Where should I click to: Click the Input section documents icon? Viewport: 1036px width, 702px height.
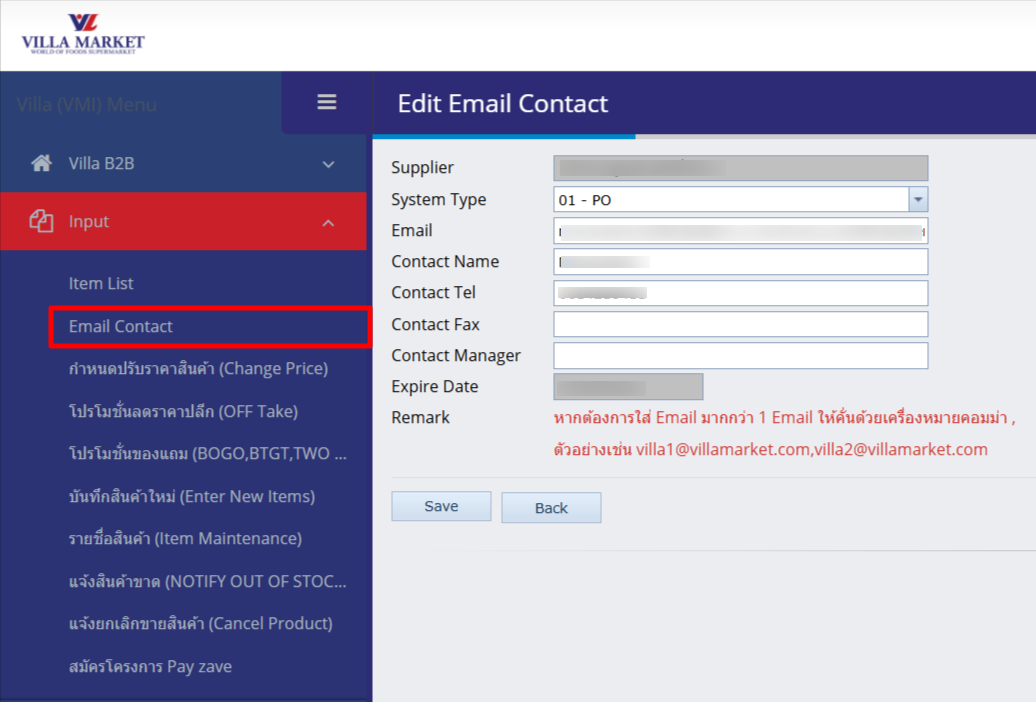pyautogui.click(x=42, y=222)
